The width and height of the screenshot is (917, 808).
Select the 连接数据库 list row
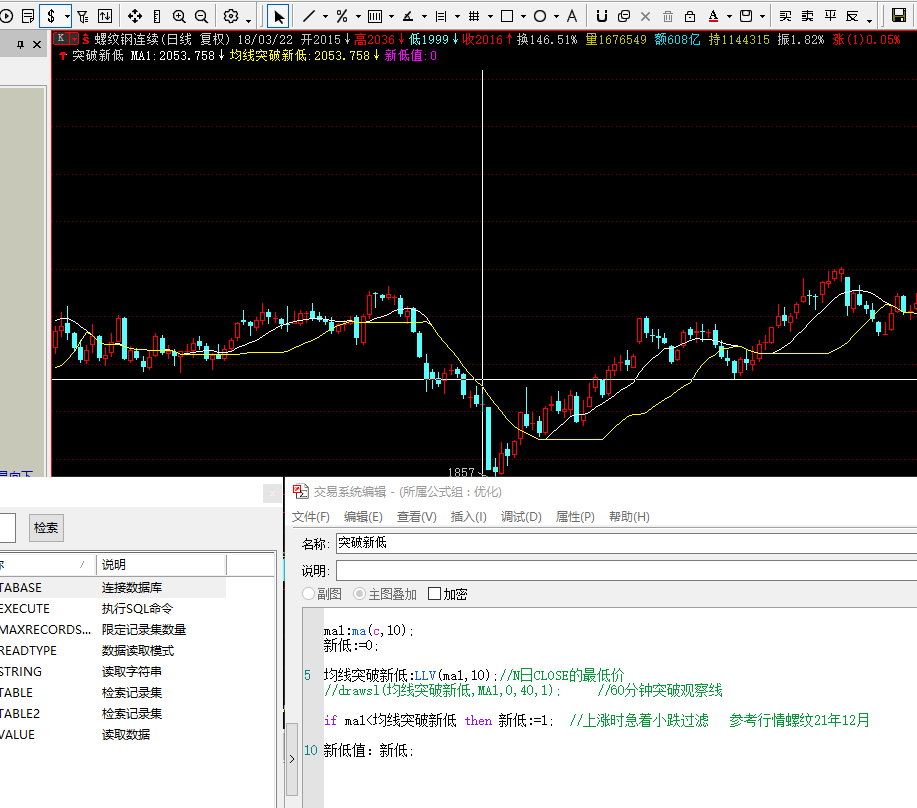(113, 588)
